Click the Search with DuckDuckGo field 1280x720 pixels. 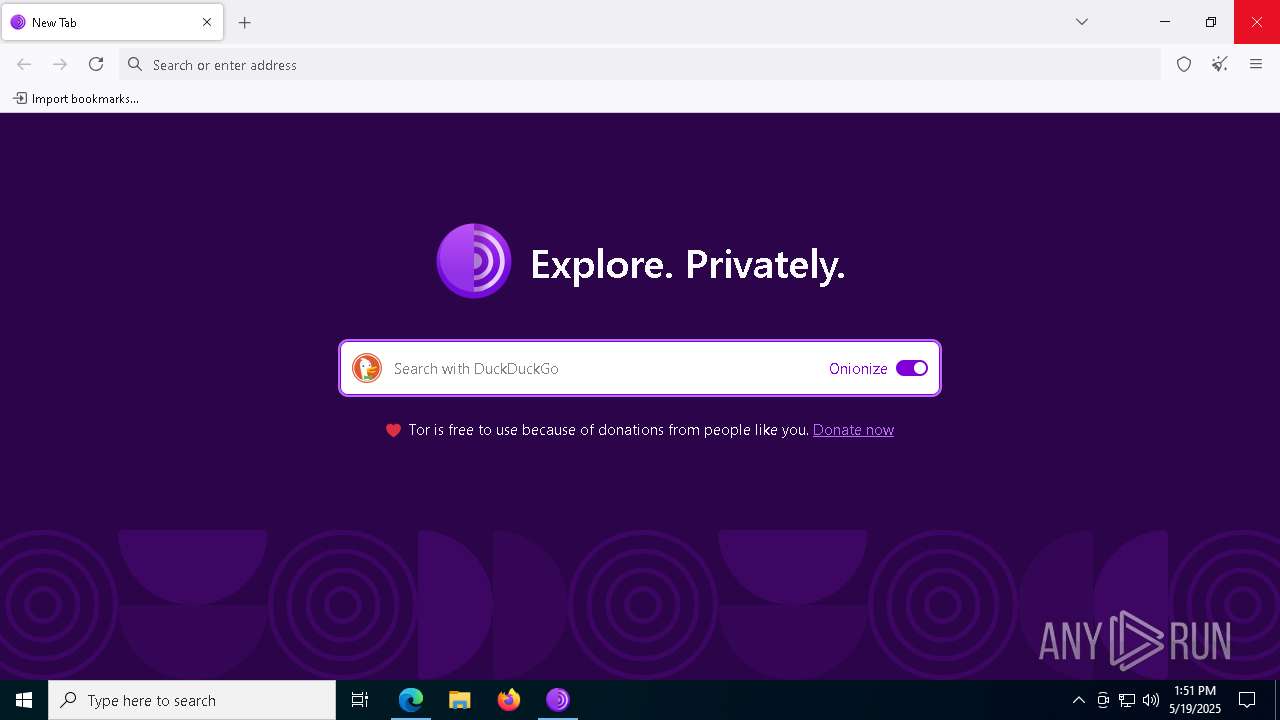coord(640,368)
